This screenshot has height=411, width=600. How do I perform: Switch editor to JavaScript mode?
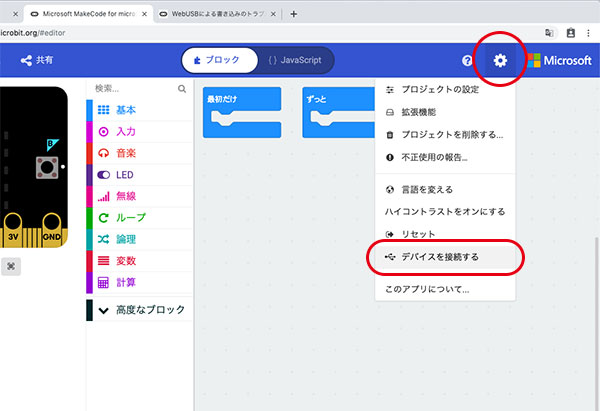294,60
